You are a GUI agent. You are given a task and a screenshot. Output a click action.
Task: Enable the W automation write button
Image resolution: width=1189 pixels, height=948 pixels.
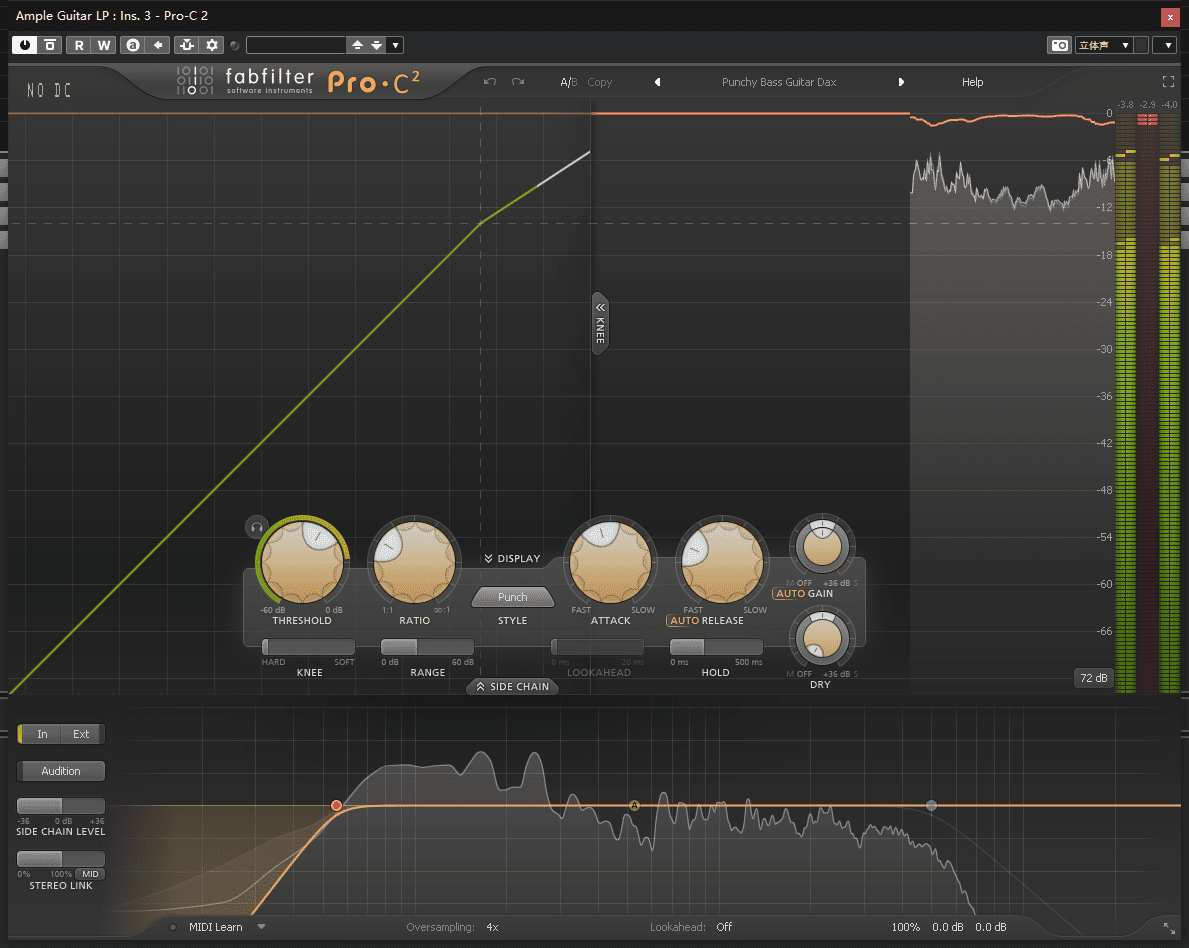pos(104,45)
